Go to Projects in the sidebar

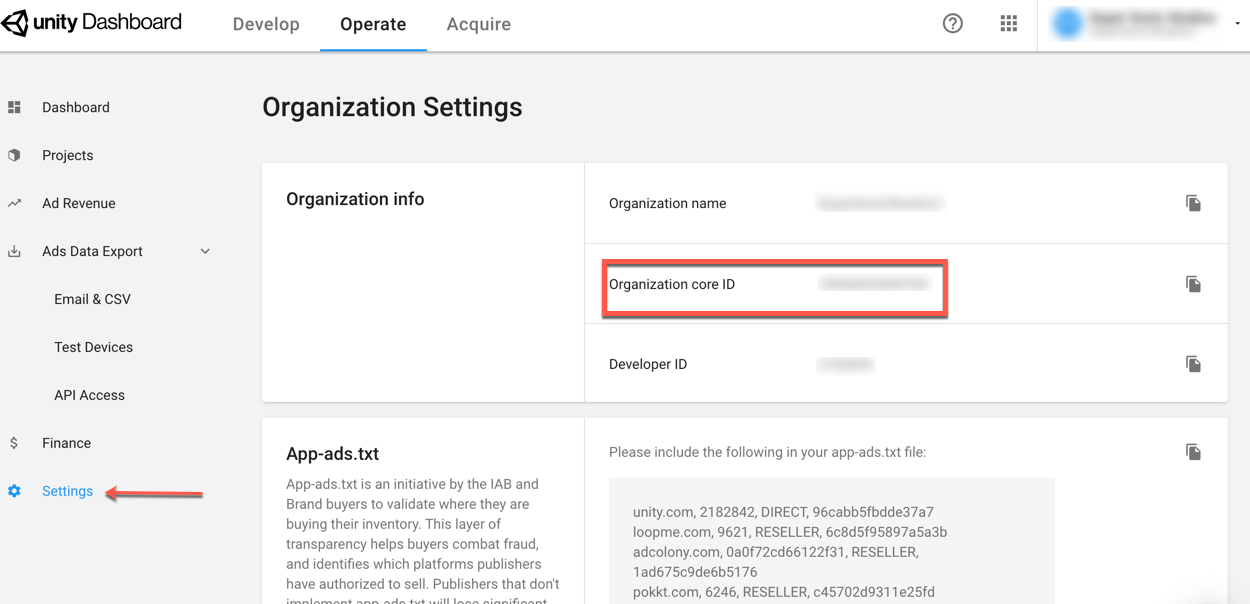pos(67,156)
